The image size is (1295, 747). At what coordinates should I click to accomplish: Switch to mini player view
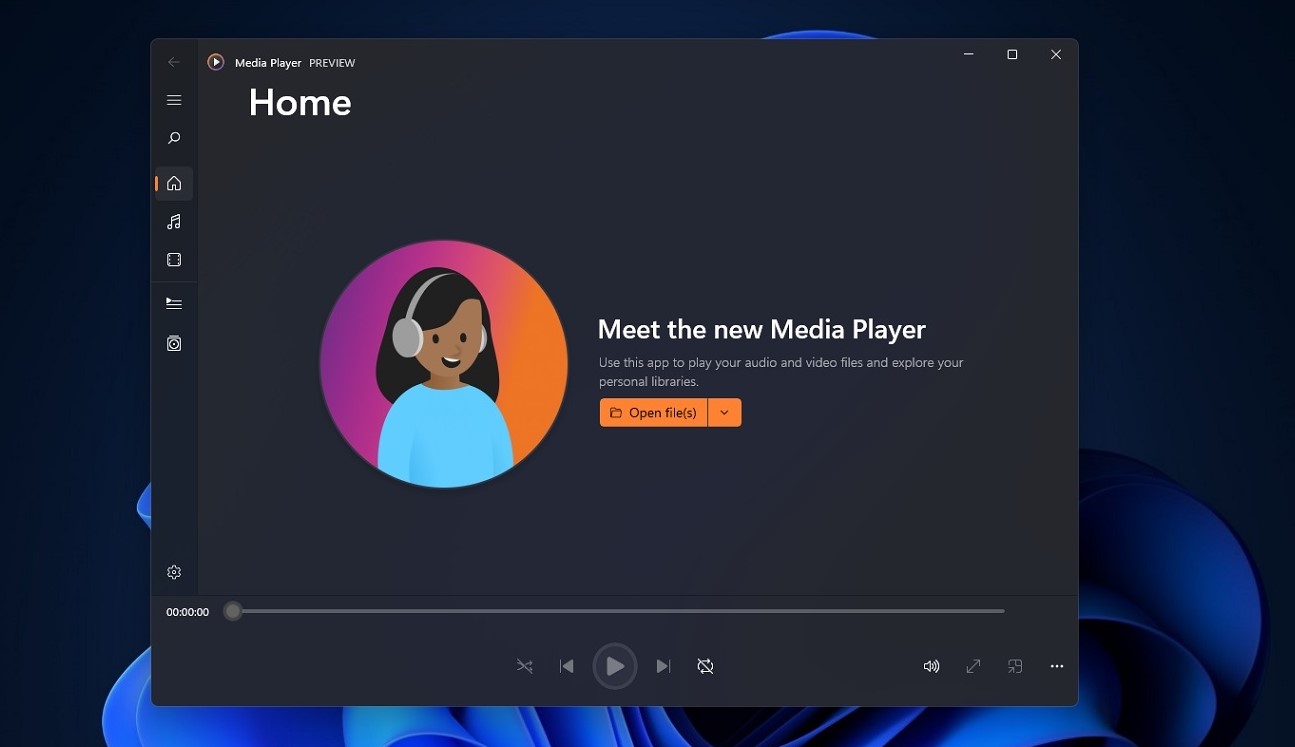coord(1015,666)
